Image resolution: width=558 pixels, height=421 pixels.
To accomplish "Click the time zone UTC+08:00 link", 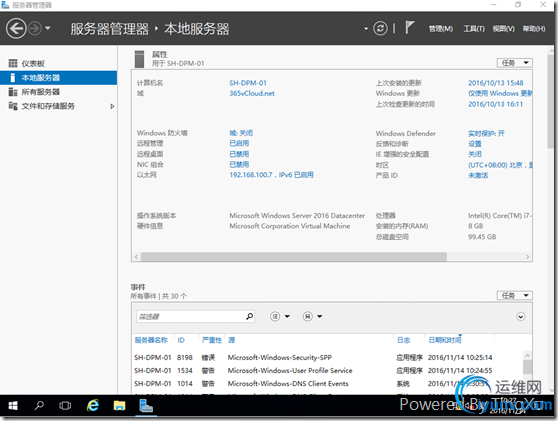I will click(x=500, y=165).
